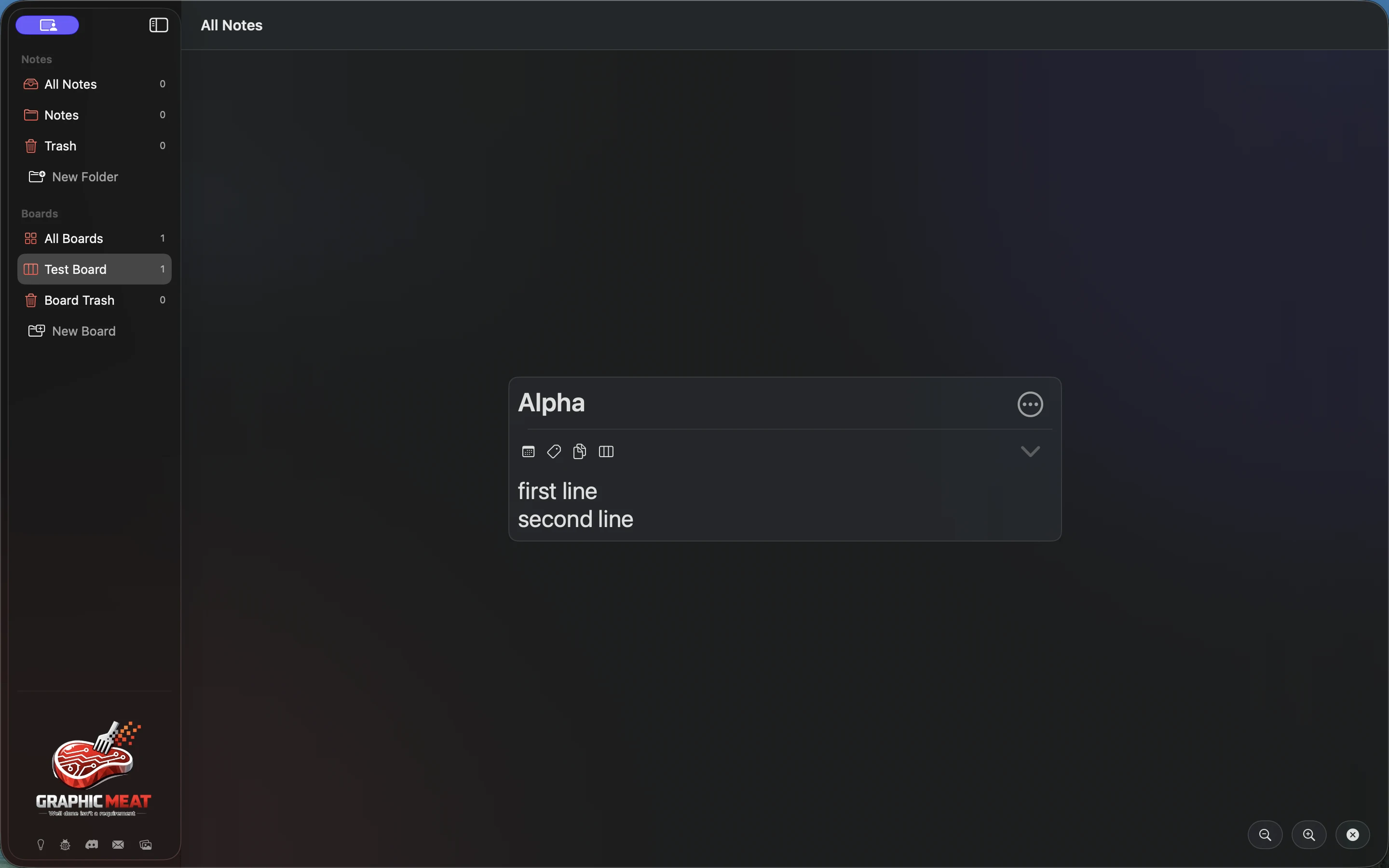Open All Notes in the sidebar

[95, 84]
